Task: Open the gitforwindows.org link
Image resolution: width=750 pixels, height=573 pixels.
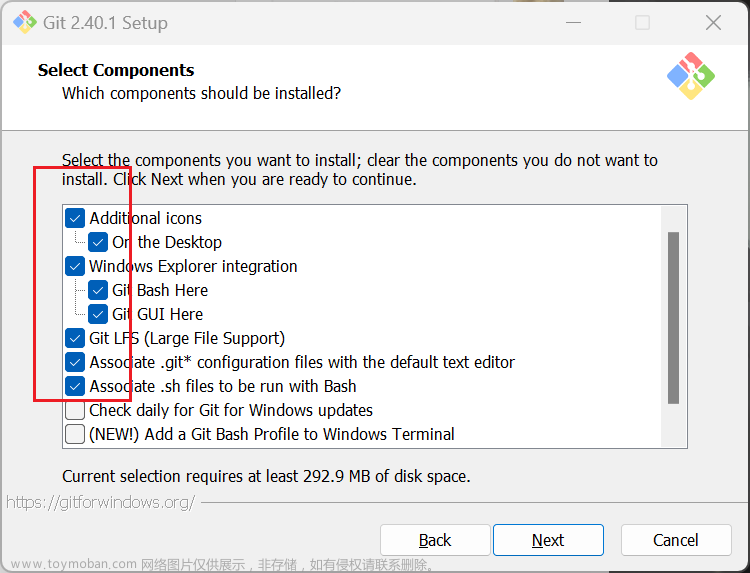Action: click(x=100, y=502)
